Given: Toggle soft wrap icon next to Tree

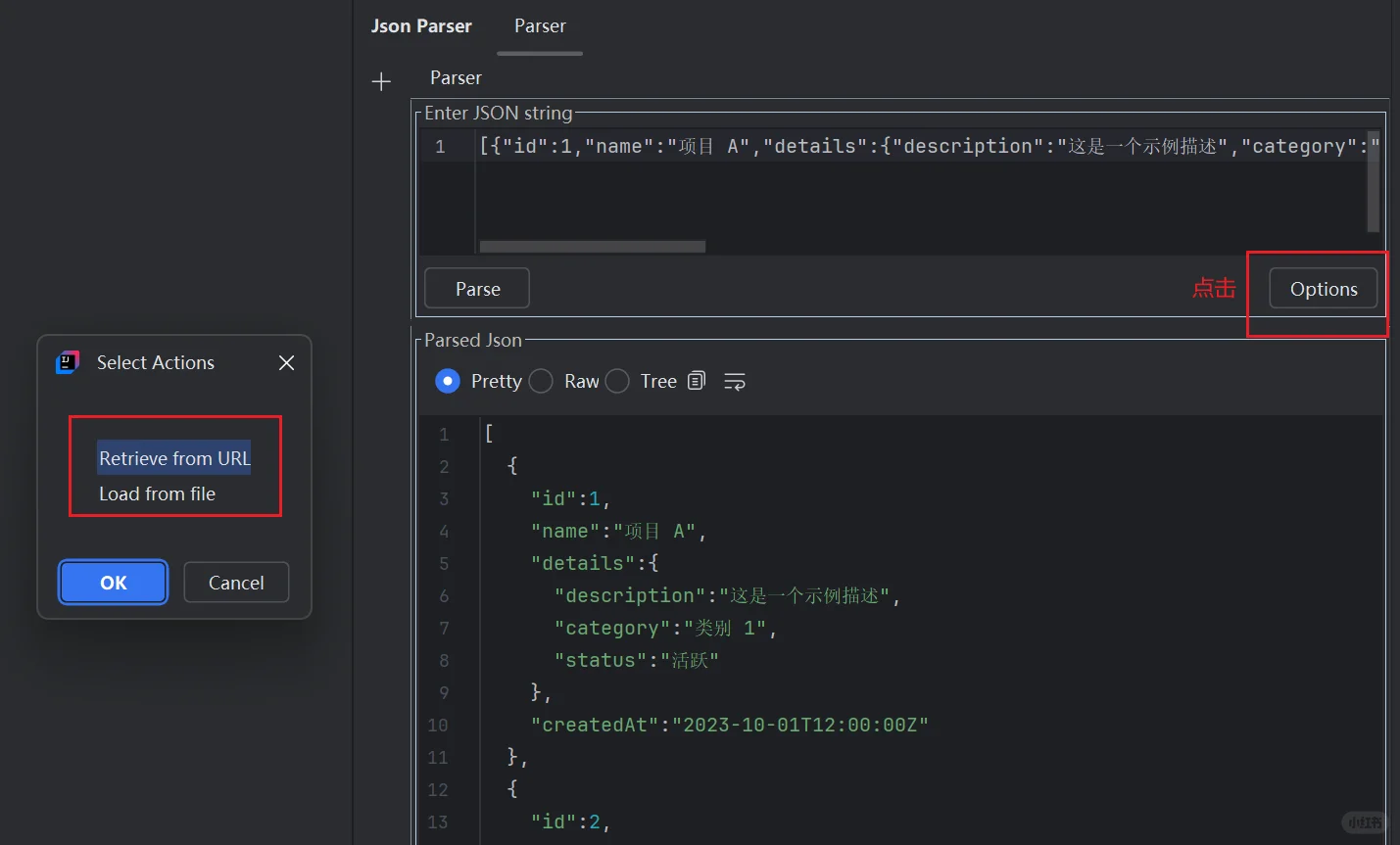Looking at the screenshot, I should pyautogui.click(x=735, y=381).
